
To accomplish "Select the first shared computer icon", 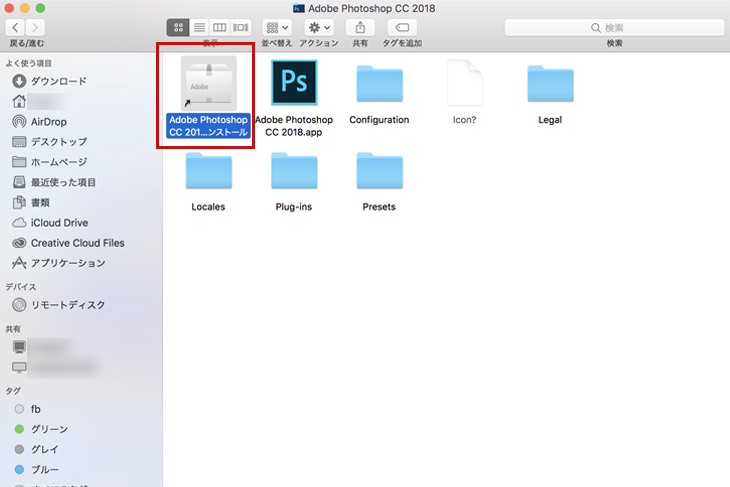I will tap(19, 347).
